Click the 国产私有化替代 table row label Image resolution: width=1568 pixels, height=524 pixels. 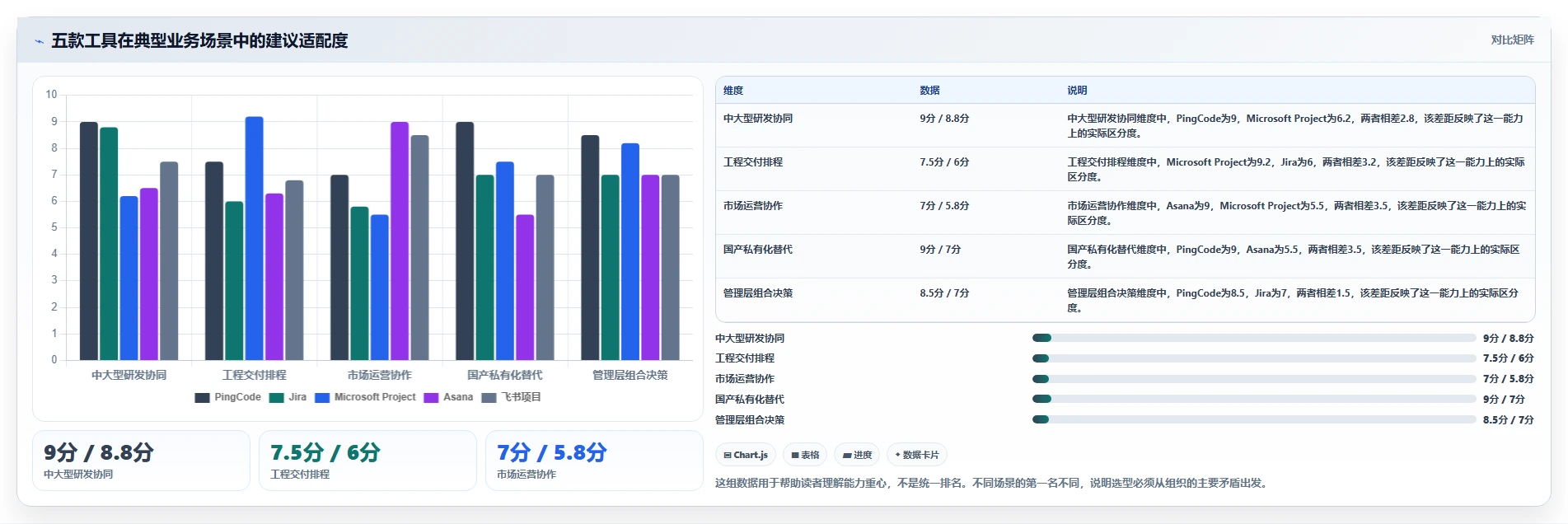[x=758, y=250]
